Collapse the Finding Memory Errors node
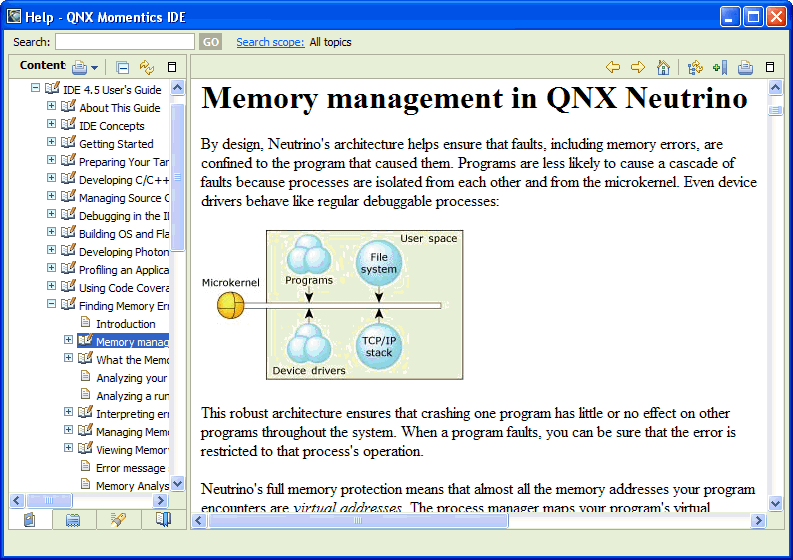 [52, 305]
